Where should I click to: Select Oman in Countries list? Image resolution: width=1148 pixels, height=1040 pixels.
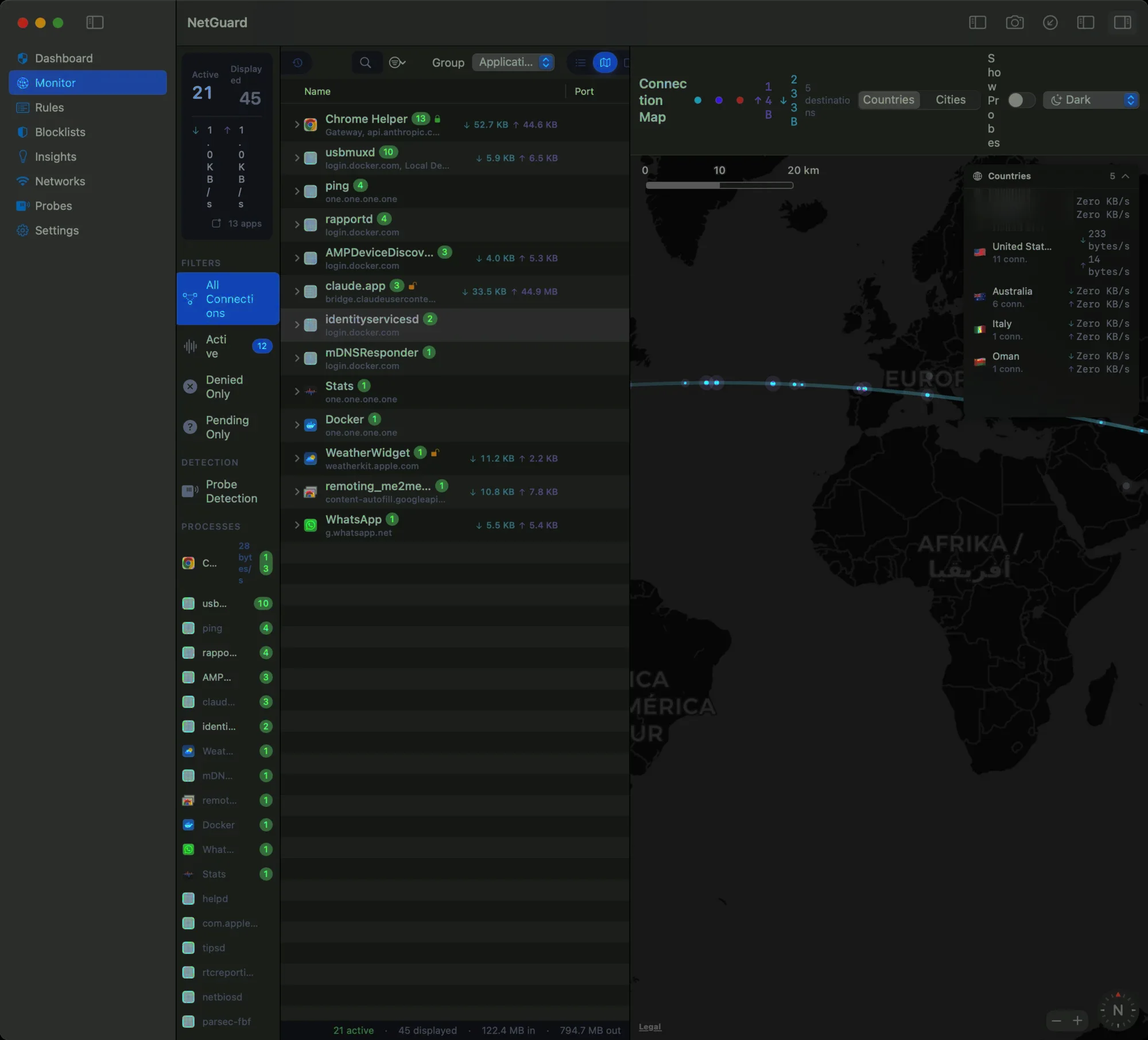(x=1052, y=362)
